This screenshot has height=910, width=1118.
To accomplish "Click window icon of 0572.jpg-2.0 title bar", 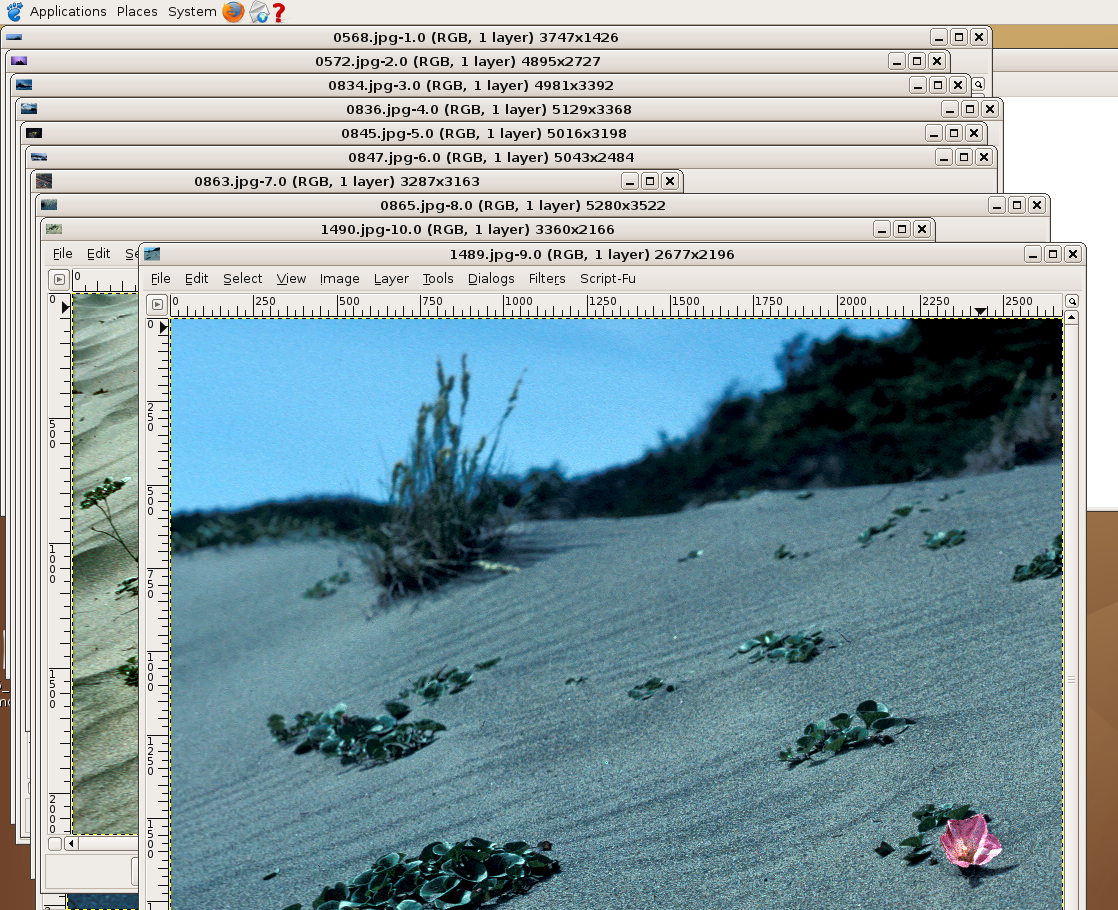I will [19, 61].
